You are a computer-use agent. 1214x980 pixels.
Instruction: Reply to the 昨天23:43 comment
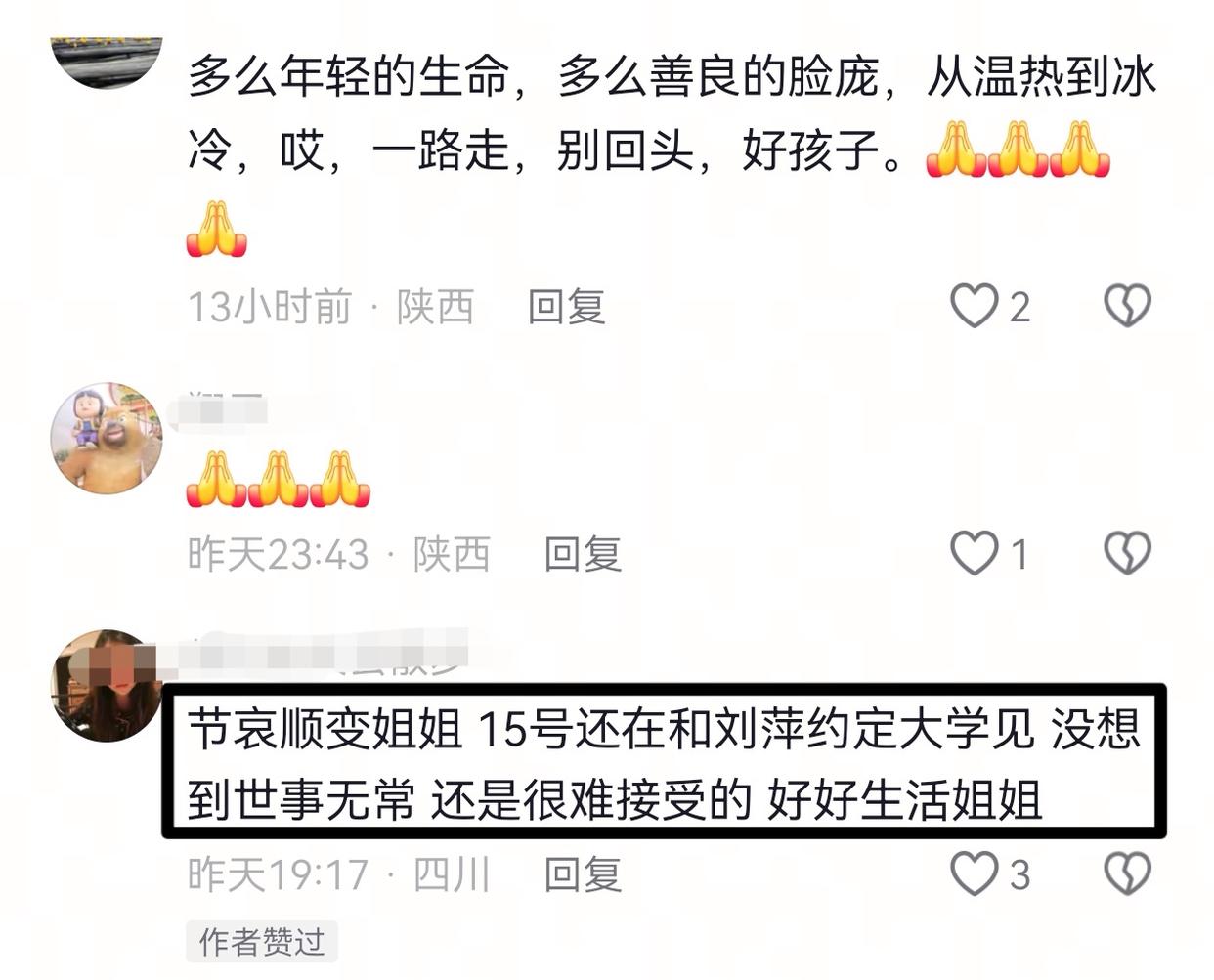point(584,554)
